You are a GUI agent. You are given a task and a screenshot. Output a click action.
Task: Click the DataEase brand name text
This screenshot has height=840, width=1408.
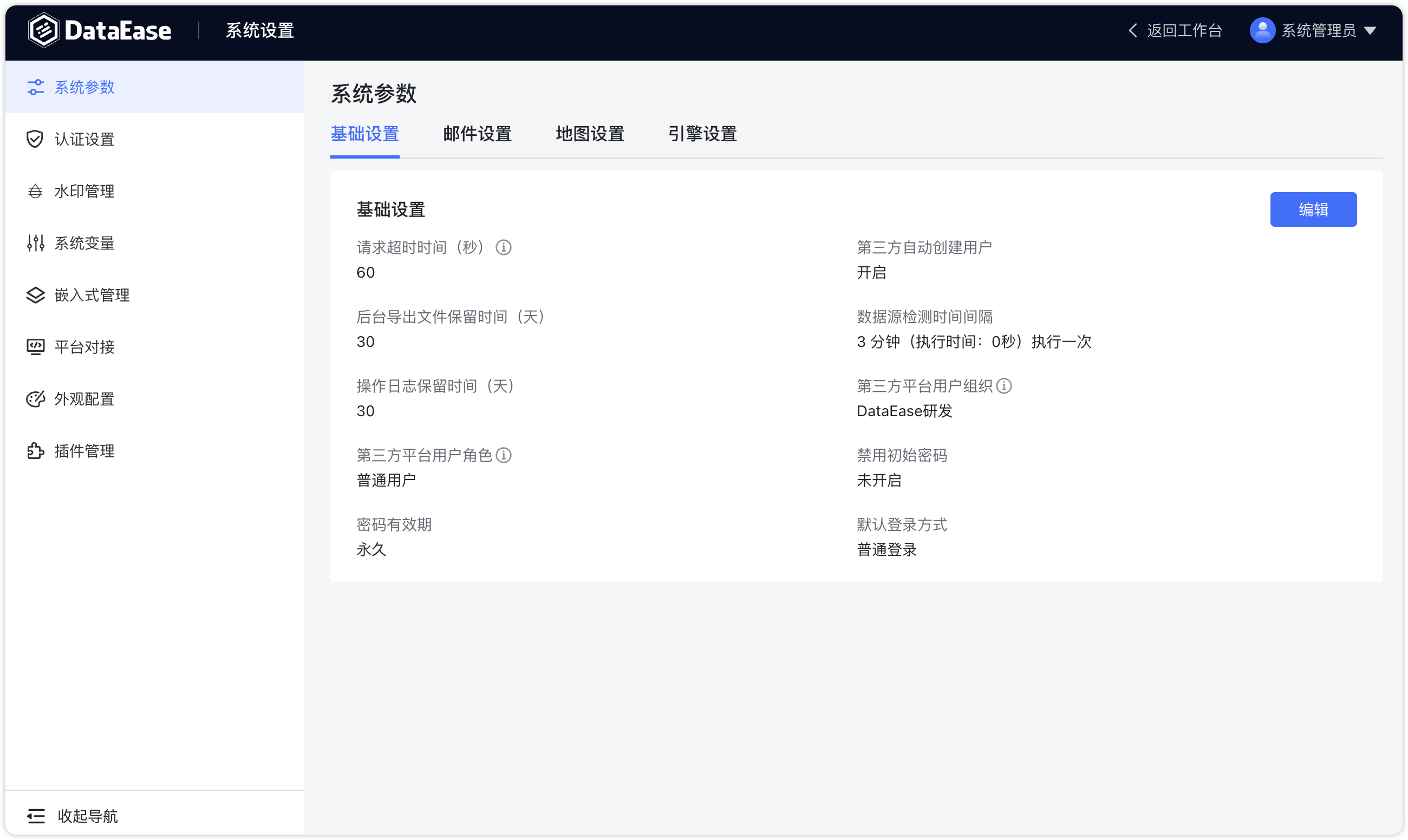click(x=118, y=30)
